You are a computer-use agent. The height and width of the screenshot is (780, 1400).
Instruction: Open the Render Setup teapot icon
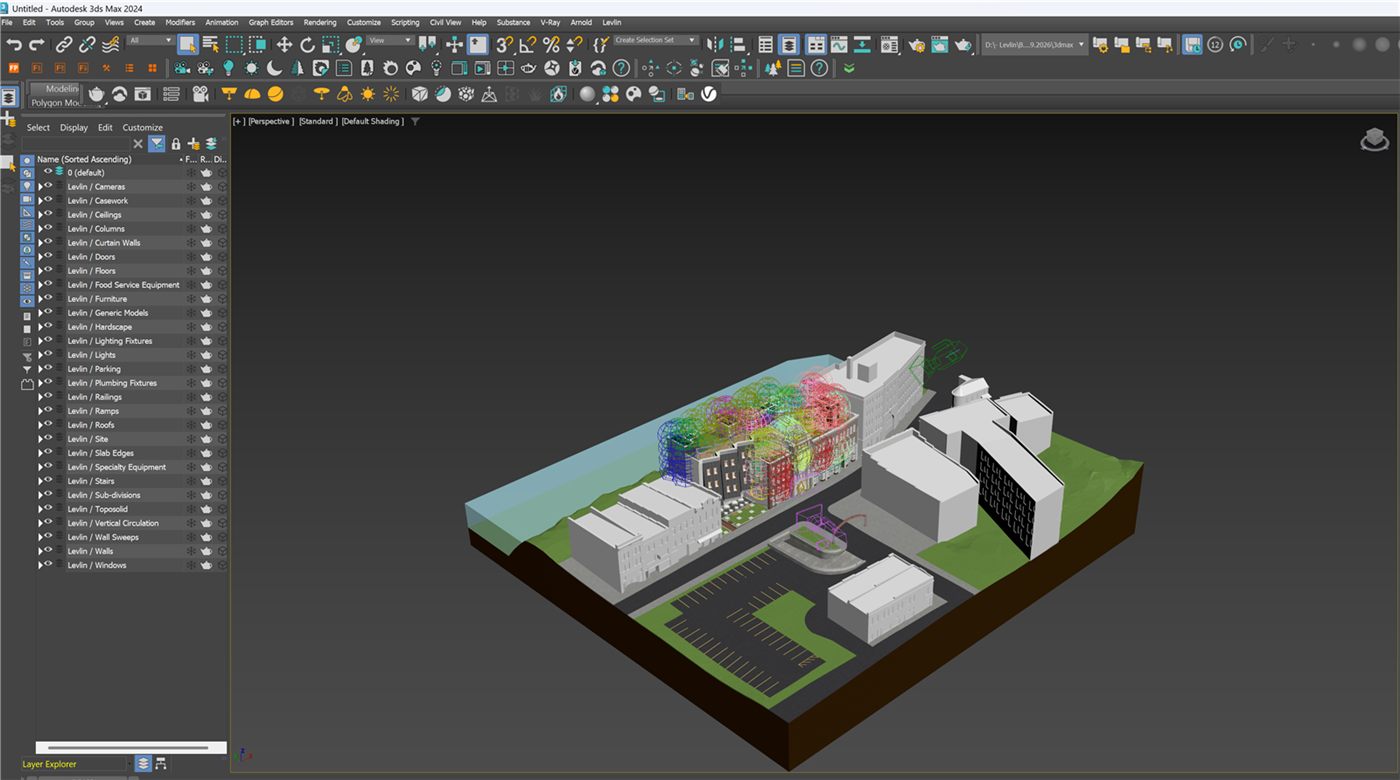click(x=917, y=44)
